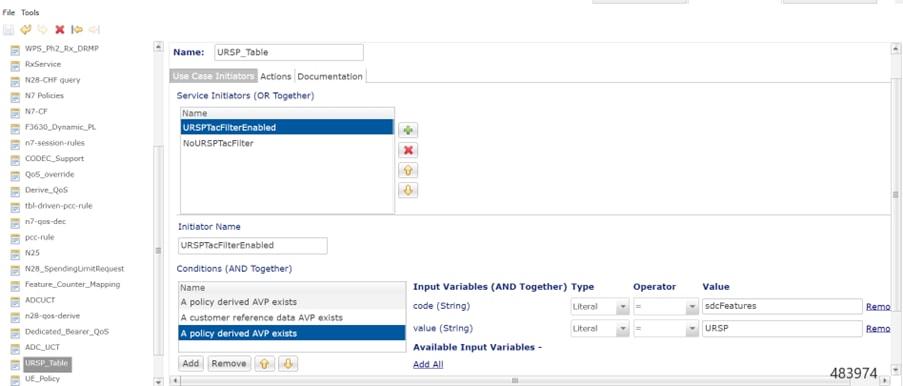
Task: Click the redo arrow toolbar icon
Action: pyautogui.click(x=43, y=29)
